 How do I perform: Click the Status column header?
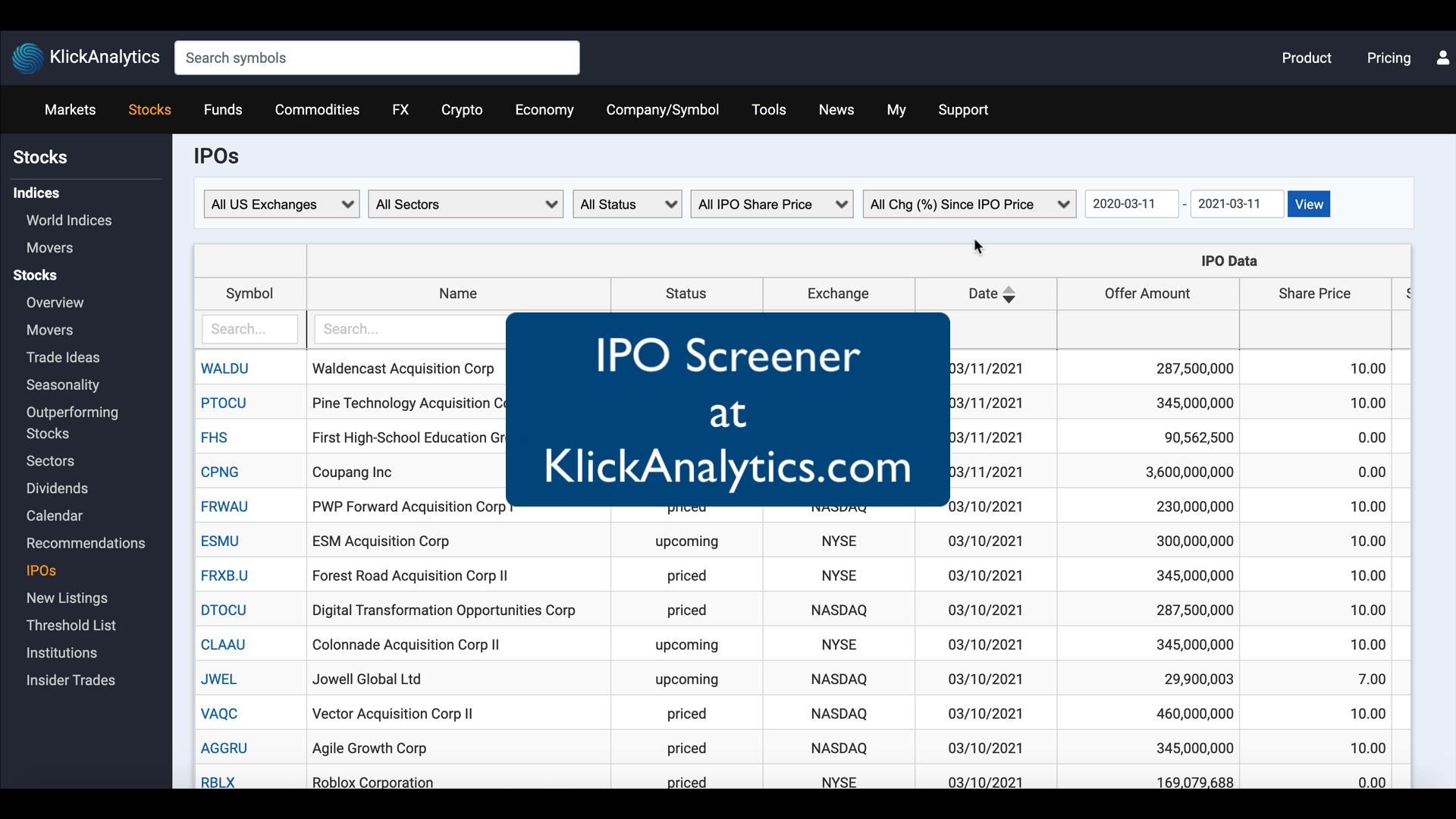[686, 293]
